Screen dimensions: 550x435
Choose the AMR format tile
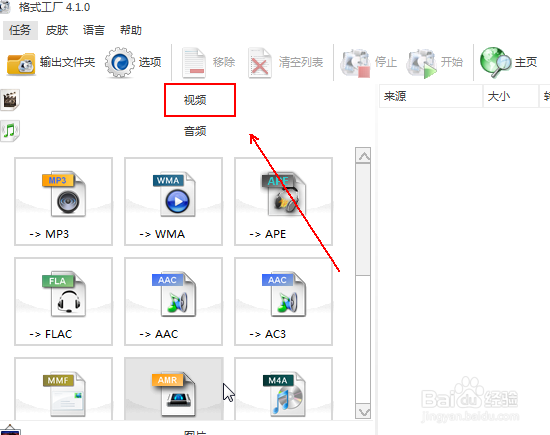pos(174,389)
